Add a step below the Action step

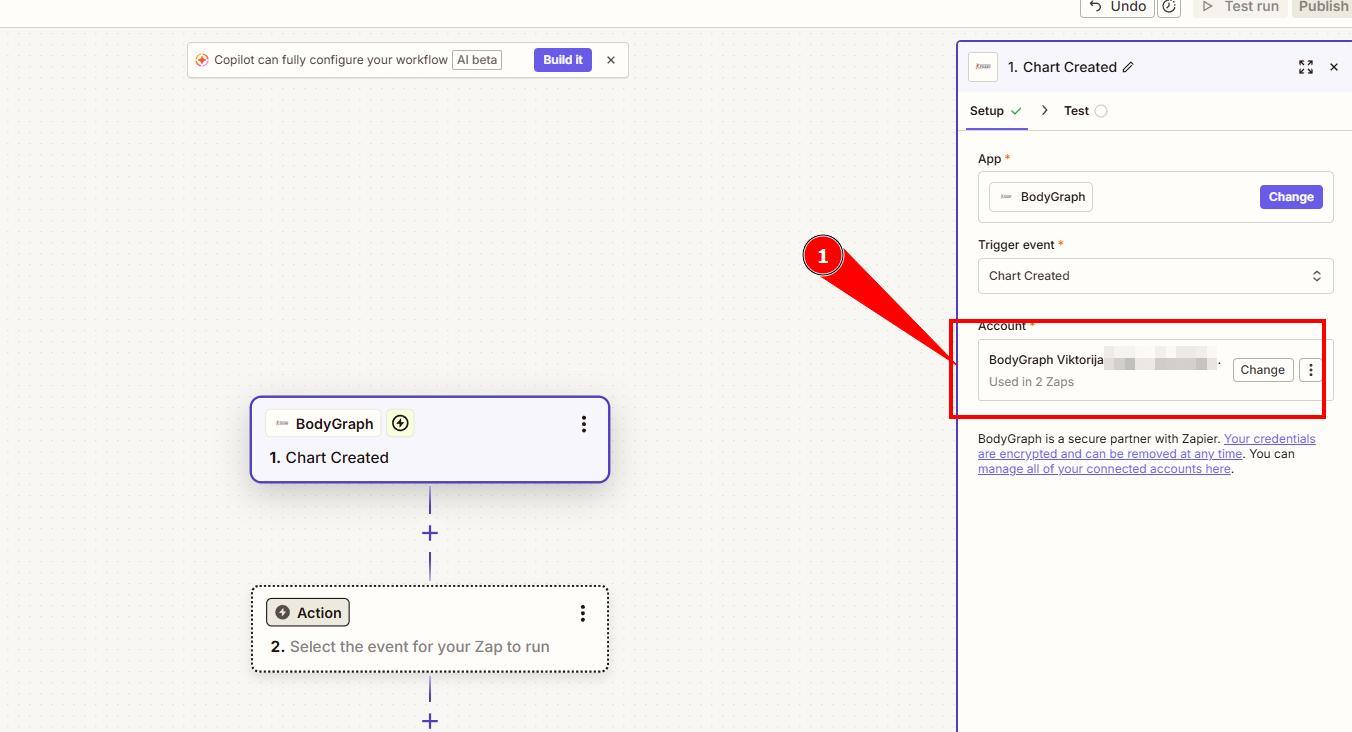click(430, 720)
